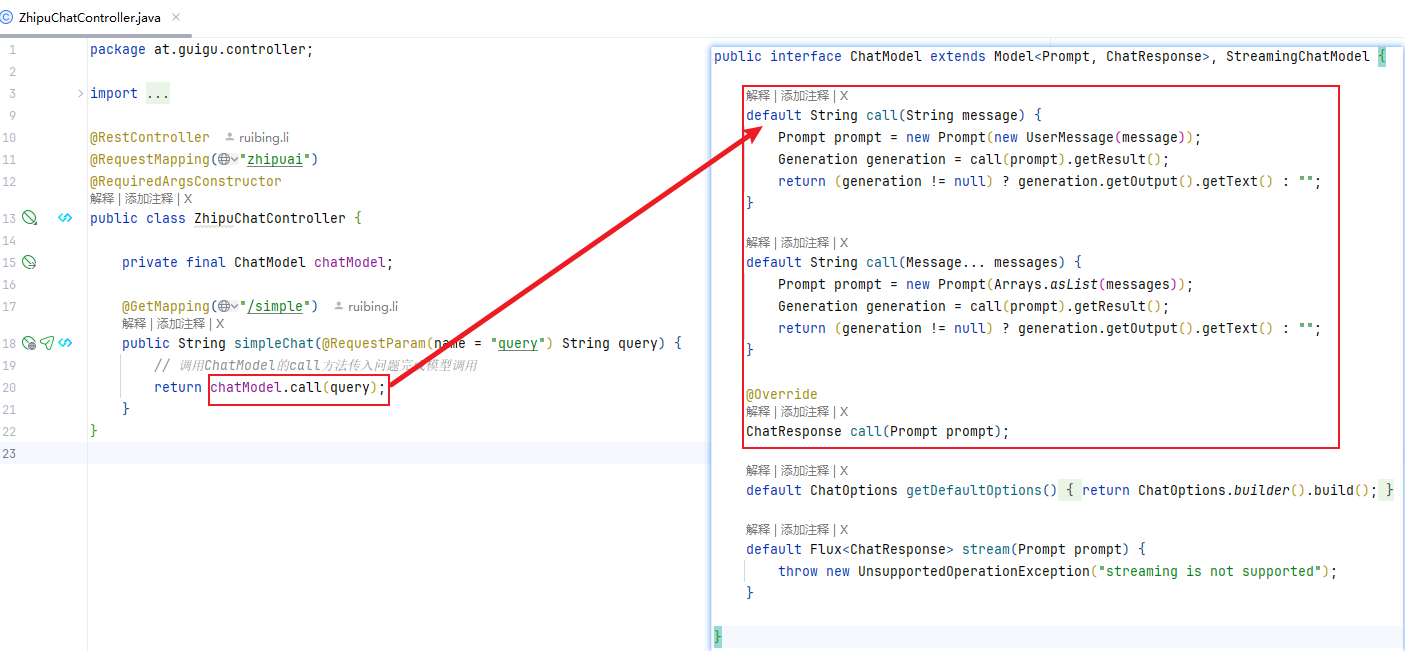Click 解释 above ChatResponse call(Prompt prompt)
Viewport: 1405px width, 651px height.
click(758, 412)
